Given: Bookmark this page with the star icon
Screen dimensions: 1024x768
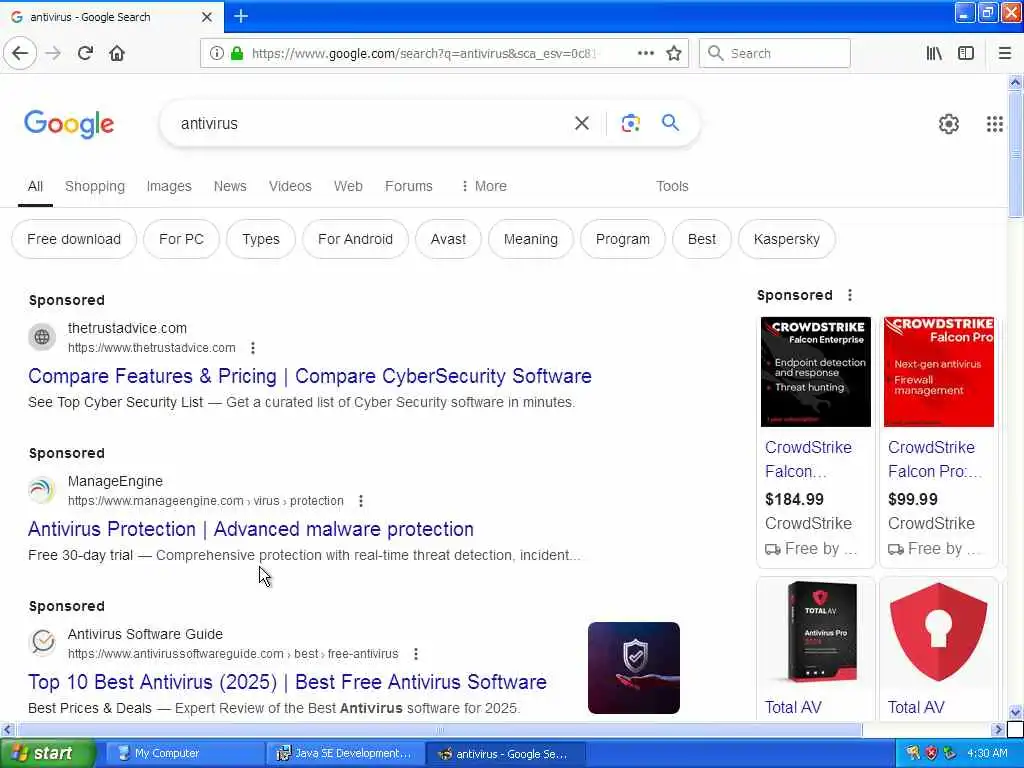Looking at the screenshot, I should 674,53.
